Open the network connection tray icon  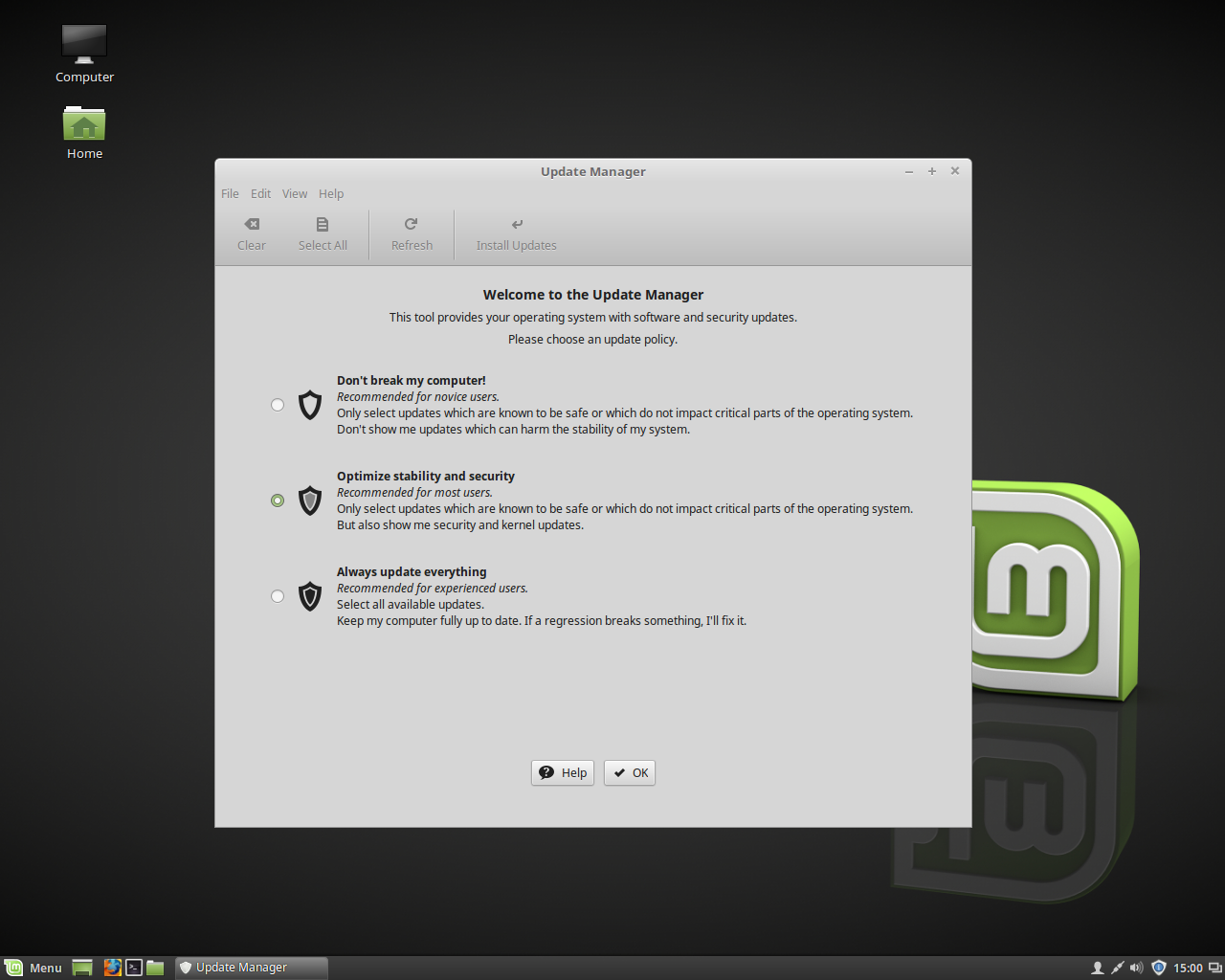click(1117, 968)
